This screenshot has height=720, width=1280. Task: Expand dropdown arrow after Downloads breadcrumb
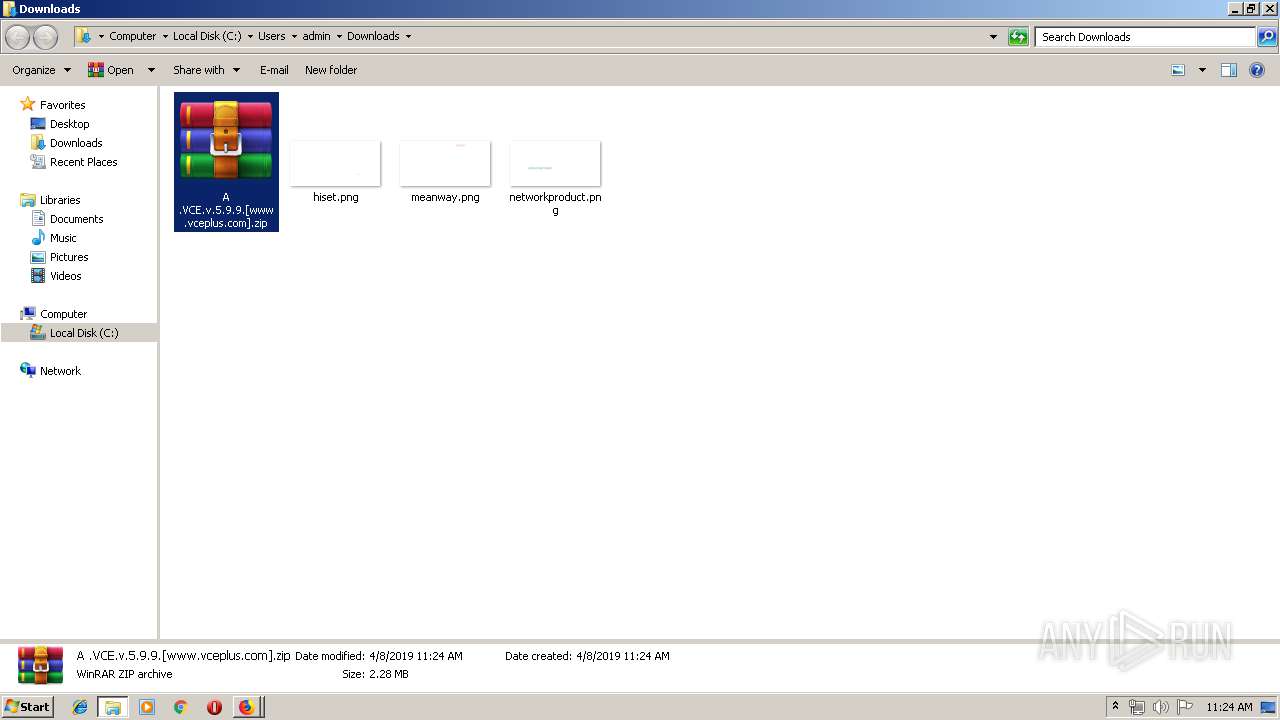click(408, 36)
